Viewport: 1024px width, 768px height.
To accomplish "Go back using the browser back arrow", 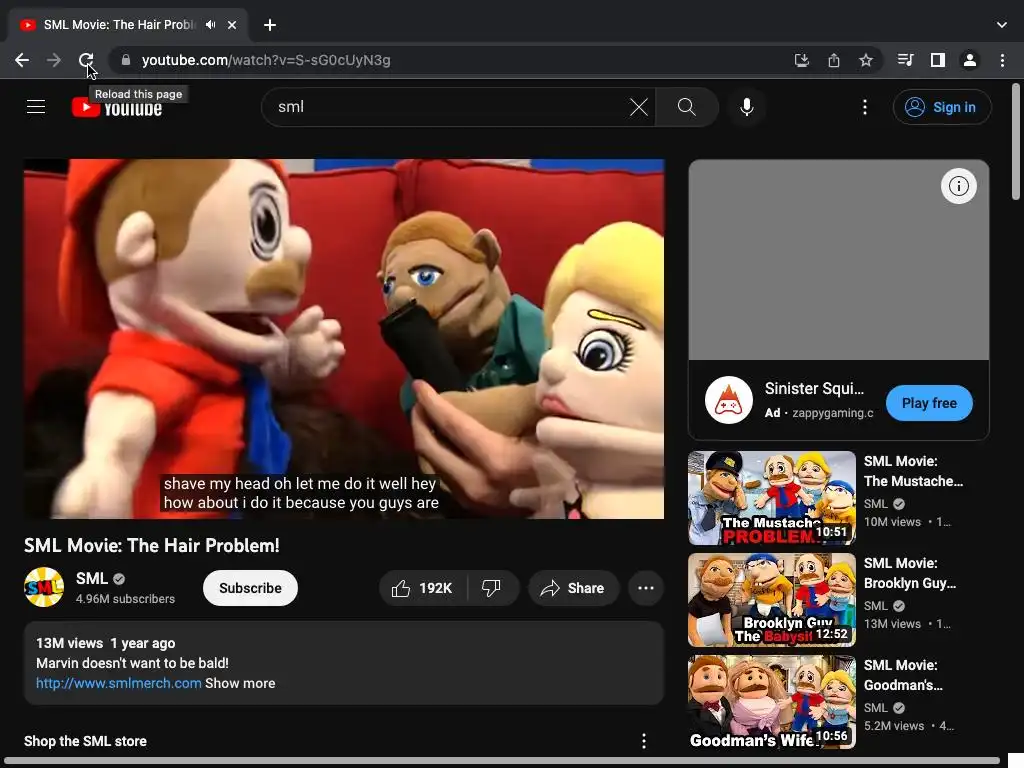I will (x=22, y=60).
